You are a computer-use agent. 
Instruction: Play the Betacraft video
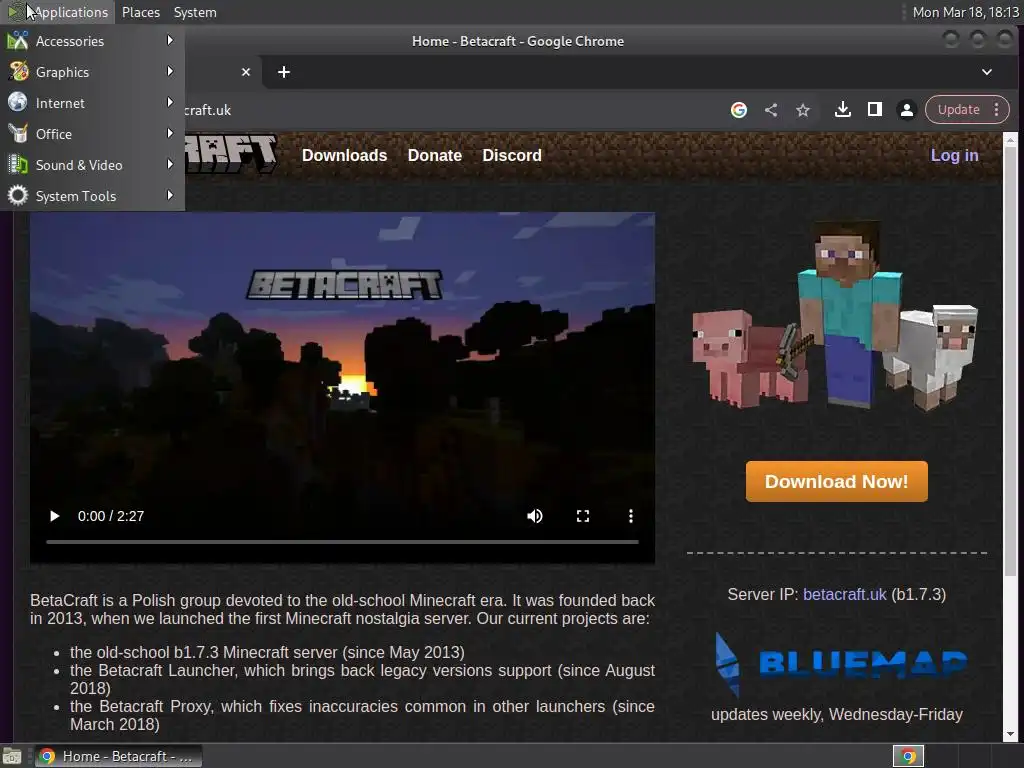[55, 516]
